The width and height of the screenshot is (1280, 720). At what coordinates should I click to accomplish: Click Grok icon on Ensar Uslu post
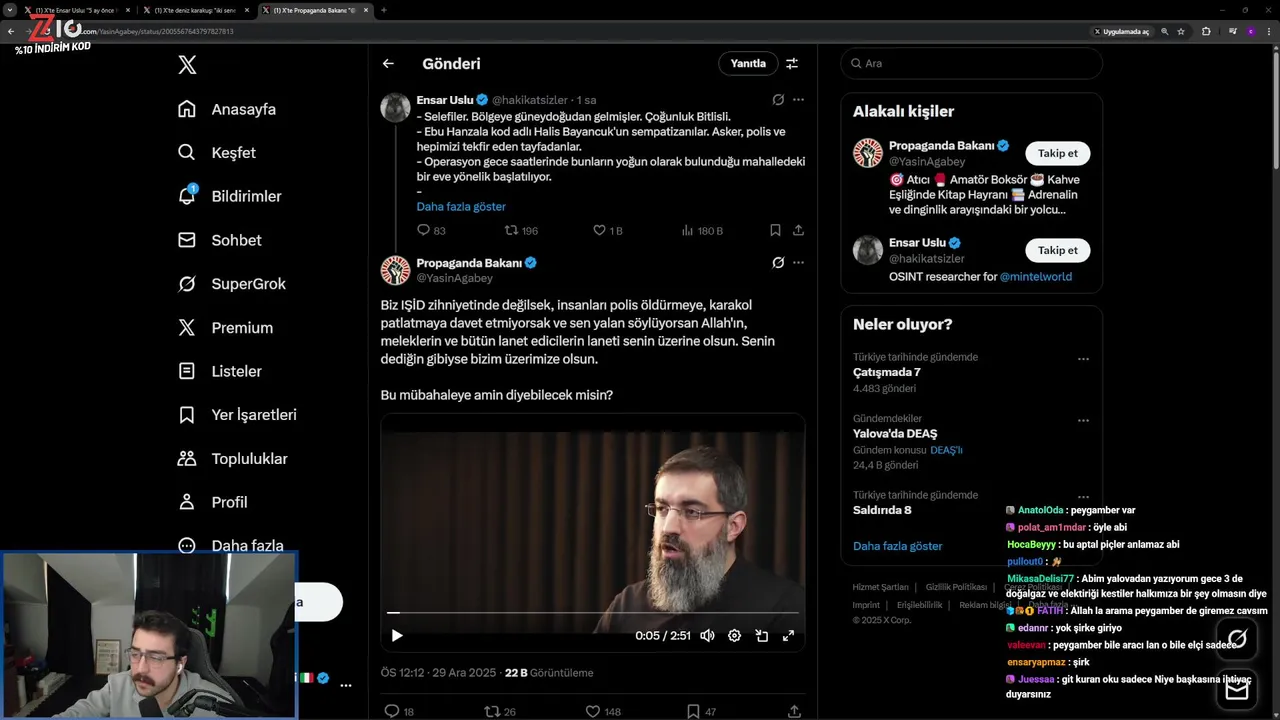(778, 100)
